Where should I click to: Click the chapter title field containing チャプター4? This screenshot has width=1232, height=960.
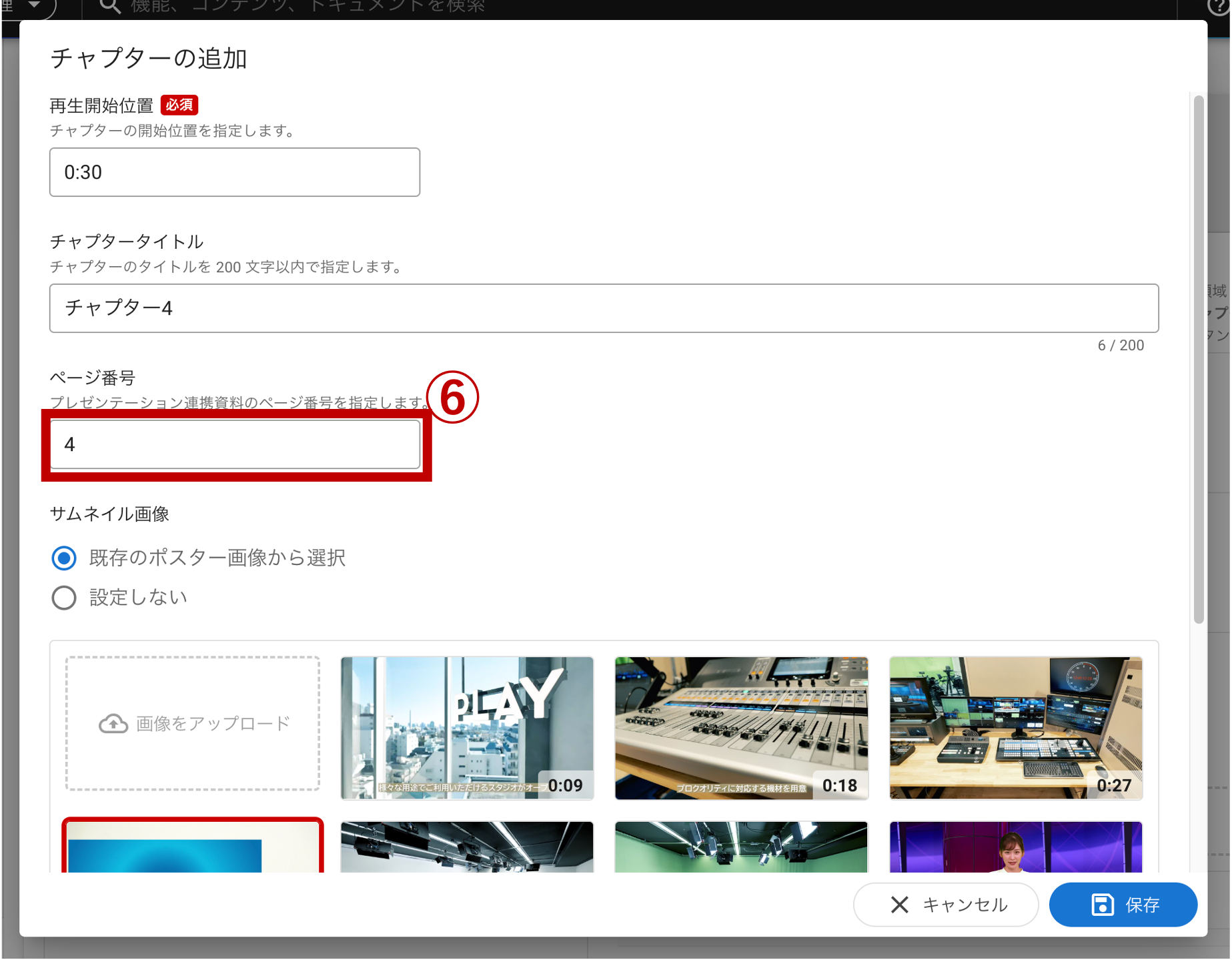pyautogui.click(x=604, y=308)
